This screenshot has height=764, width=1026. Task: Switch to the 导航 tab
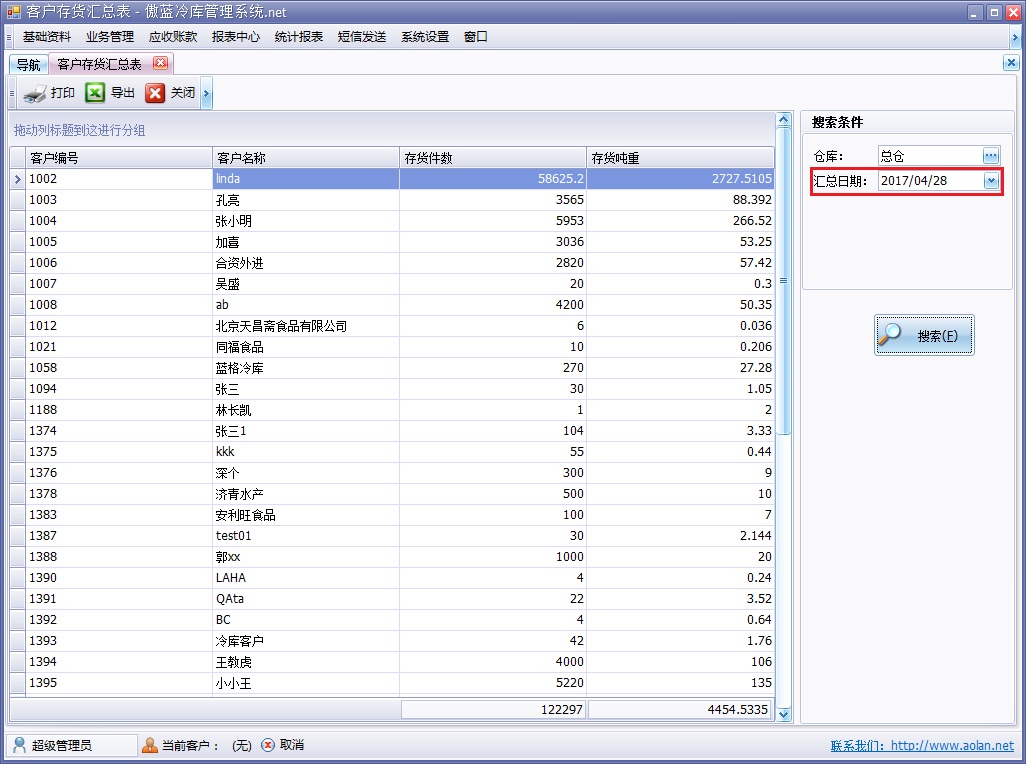tap(28, 62)
